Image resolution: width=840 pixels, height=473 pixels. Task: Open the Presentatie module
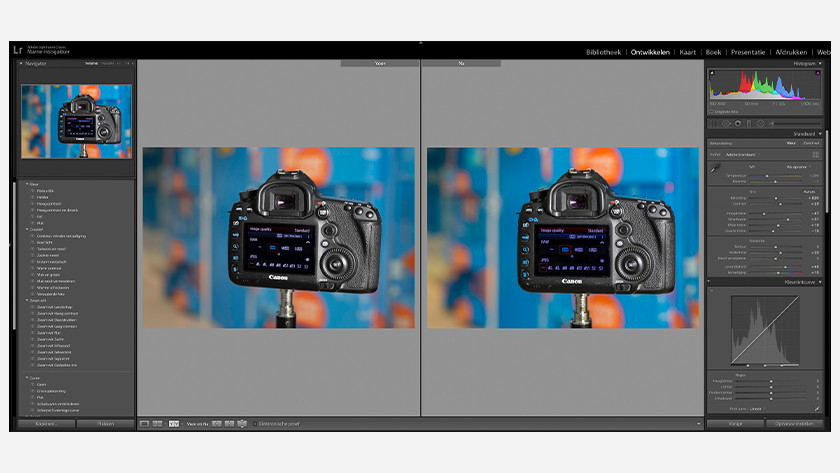point(748,52)
